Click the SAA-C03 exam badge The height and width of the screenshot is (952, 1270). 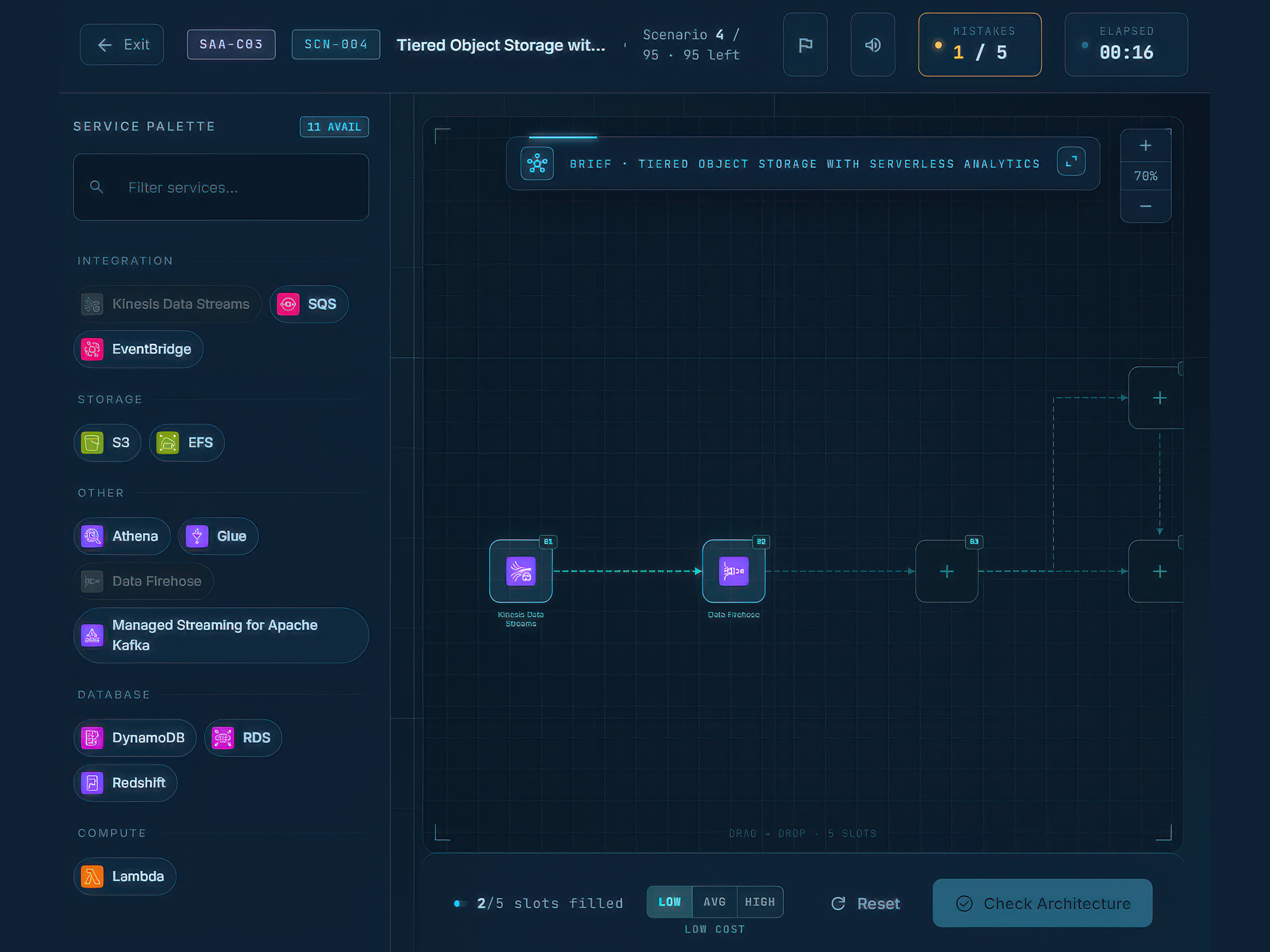coord(231,44)
